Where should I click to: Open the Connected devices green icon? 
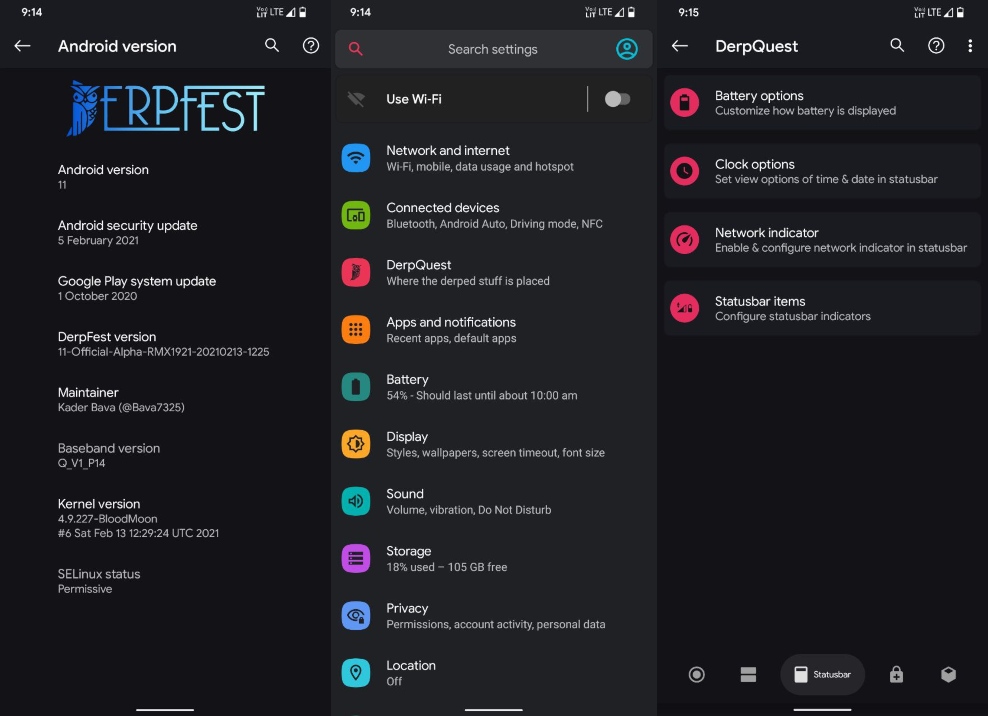(356, 215)
